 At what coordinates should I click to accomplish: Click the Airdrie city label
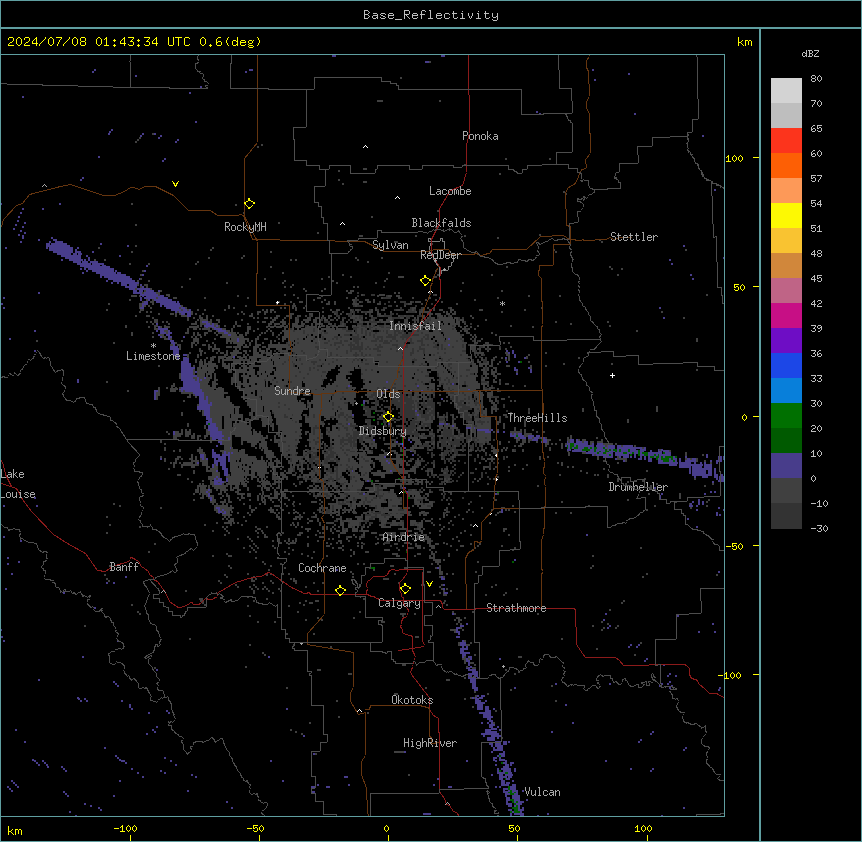(x=404, y=537)
